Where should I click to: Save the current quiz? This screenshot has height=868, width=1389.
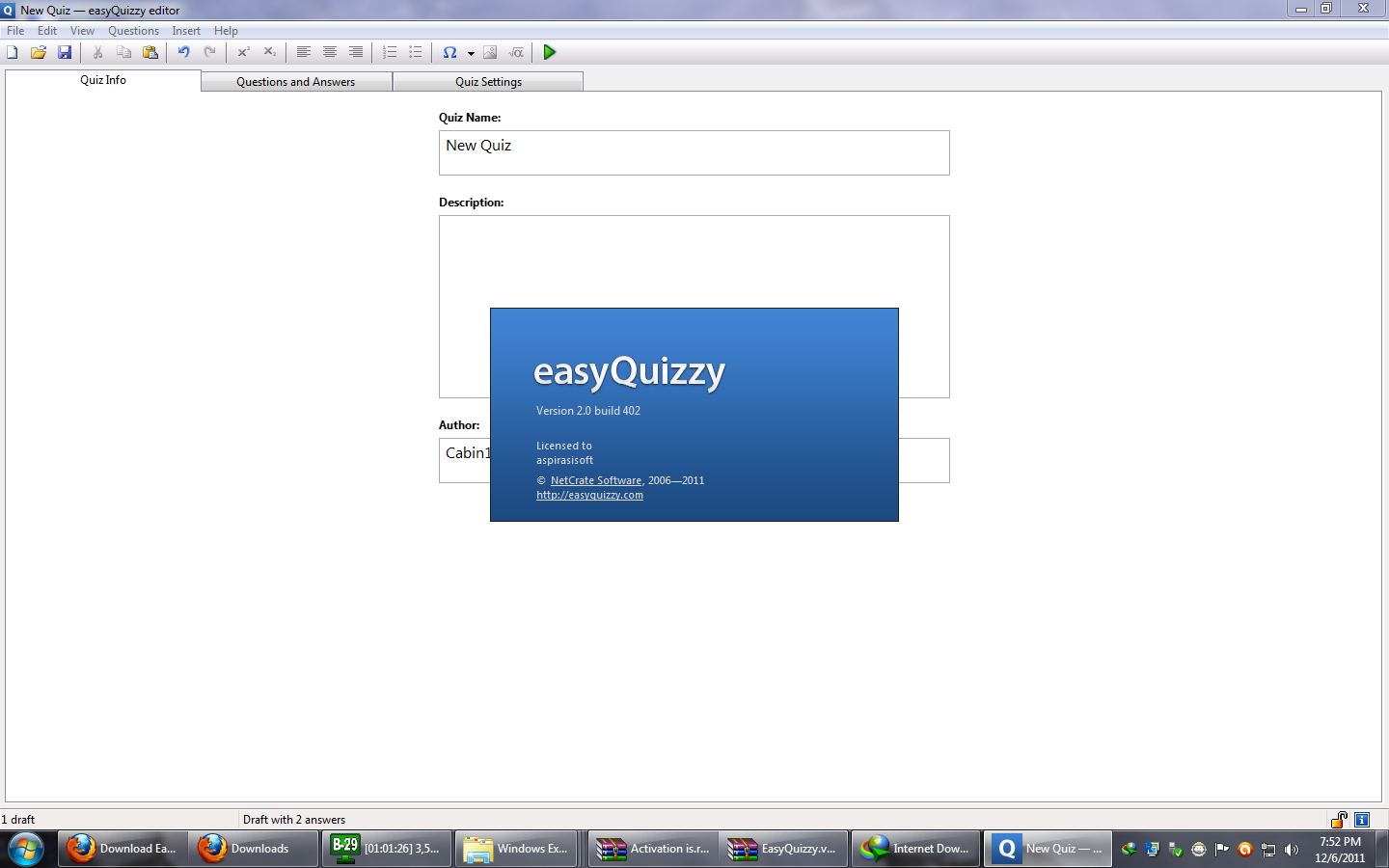[64, 52]
